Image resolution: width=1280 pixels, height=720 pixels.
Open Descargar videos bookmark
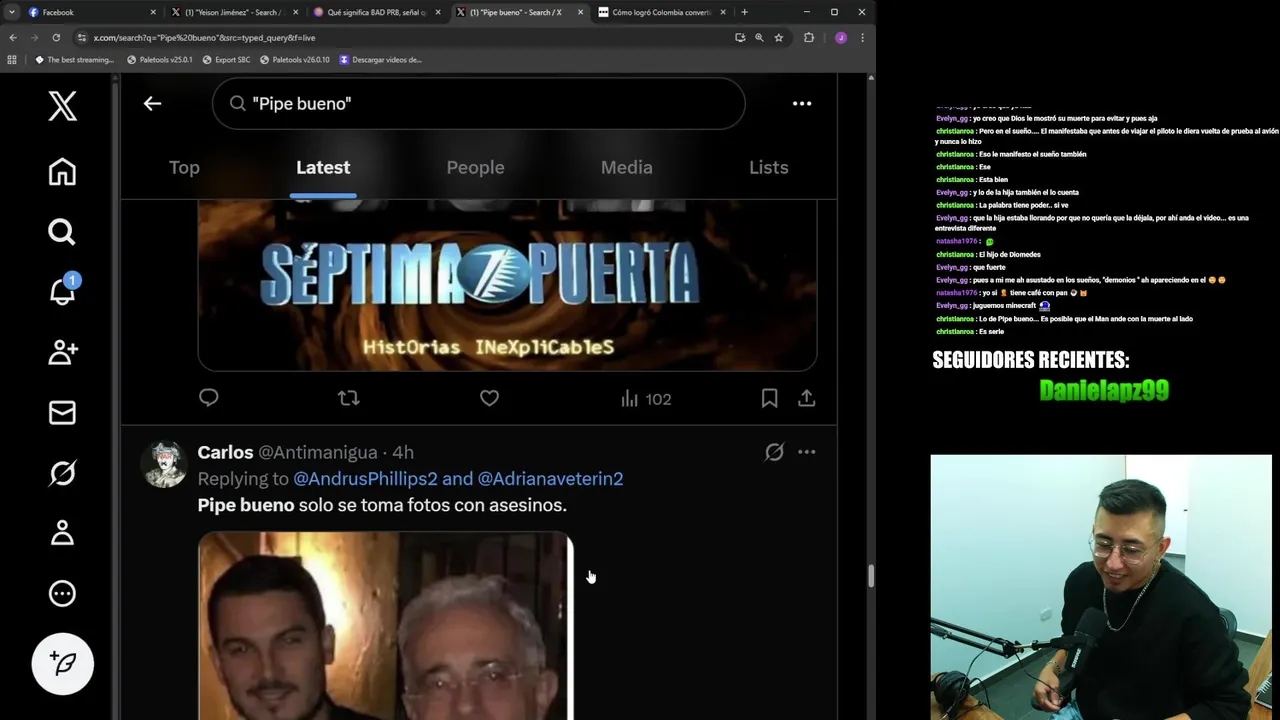381,60
